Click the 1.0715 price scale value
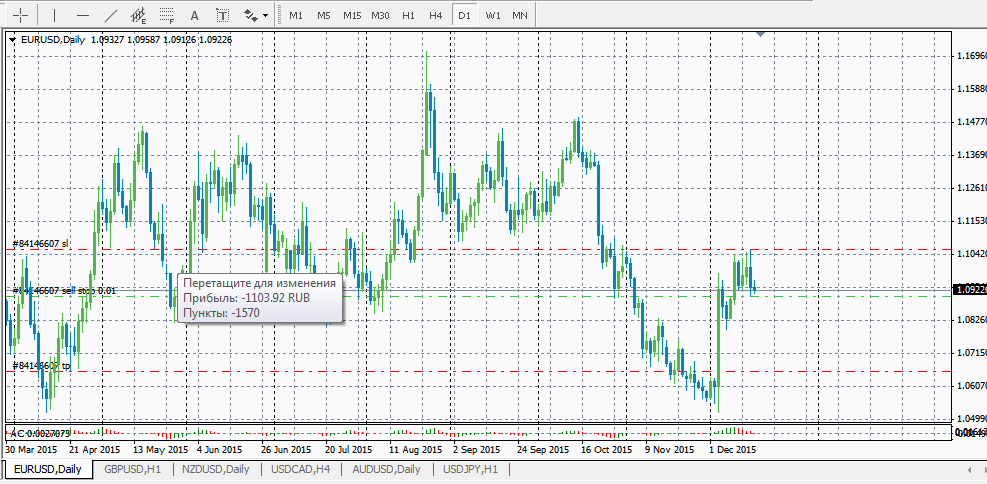Screen dimensions: 987x484 pyautogui.click(x=972, y=352)
